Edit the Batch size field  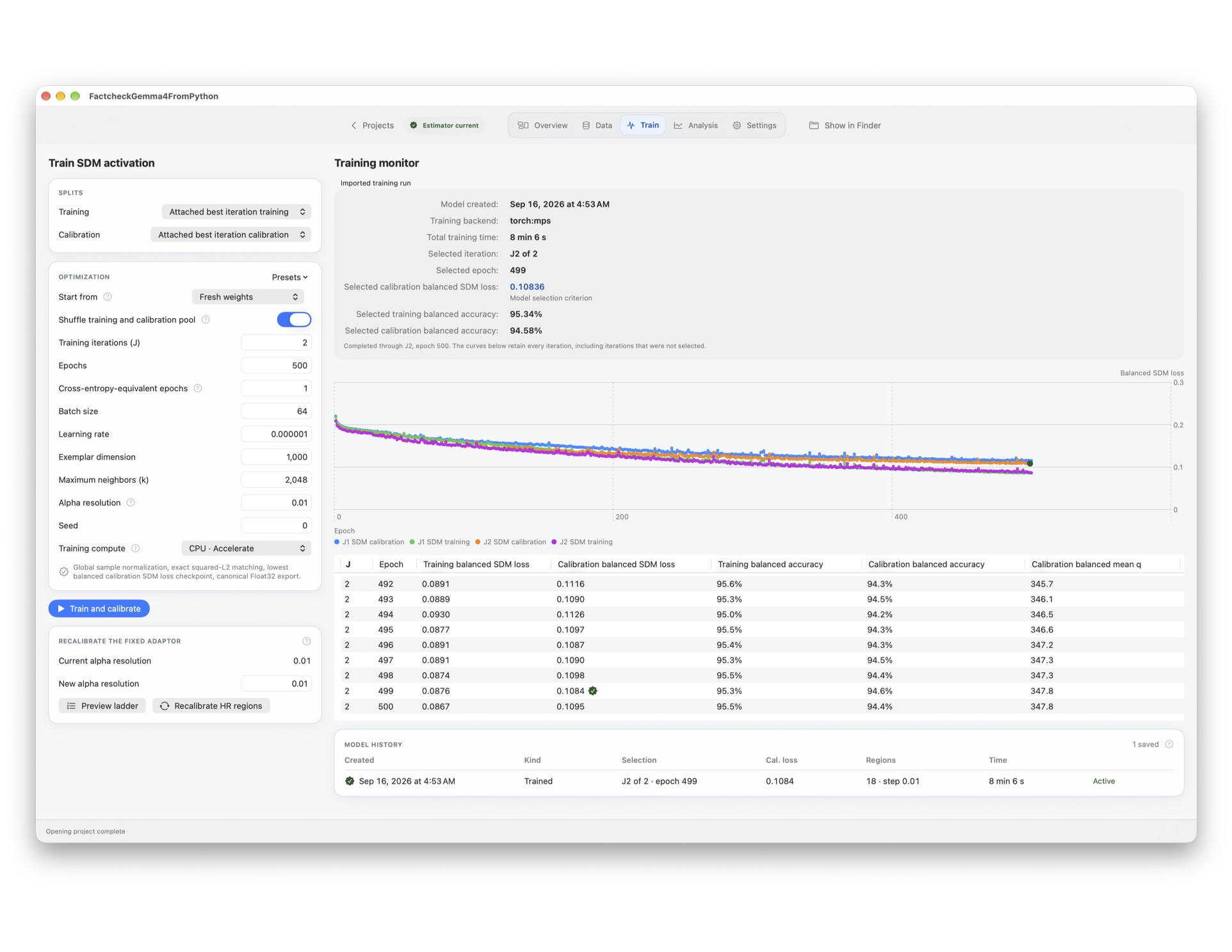pyautogui.click(x=276, y=411)
